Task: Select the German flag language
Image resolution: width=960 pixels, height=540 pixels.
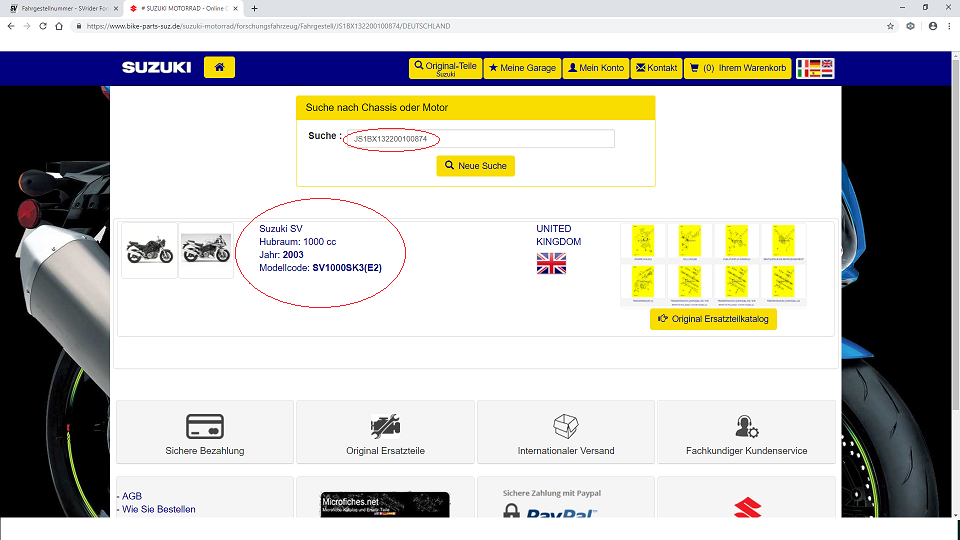Action: point(815,64)
